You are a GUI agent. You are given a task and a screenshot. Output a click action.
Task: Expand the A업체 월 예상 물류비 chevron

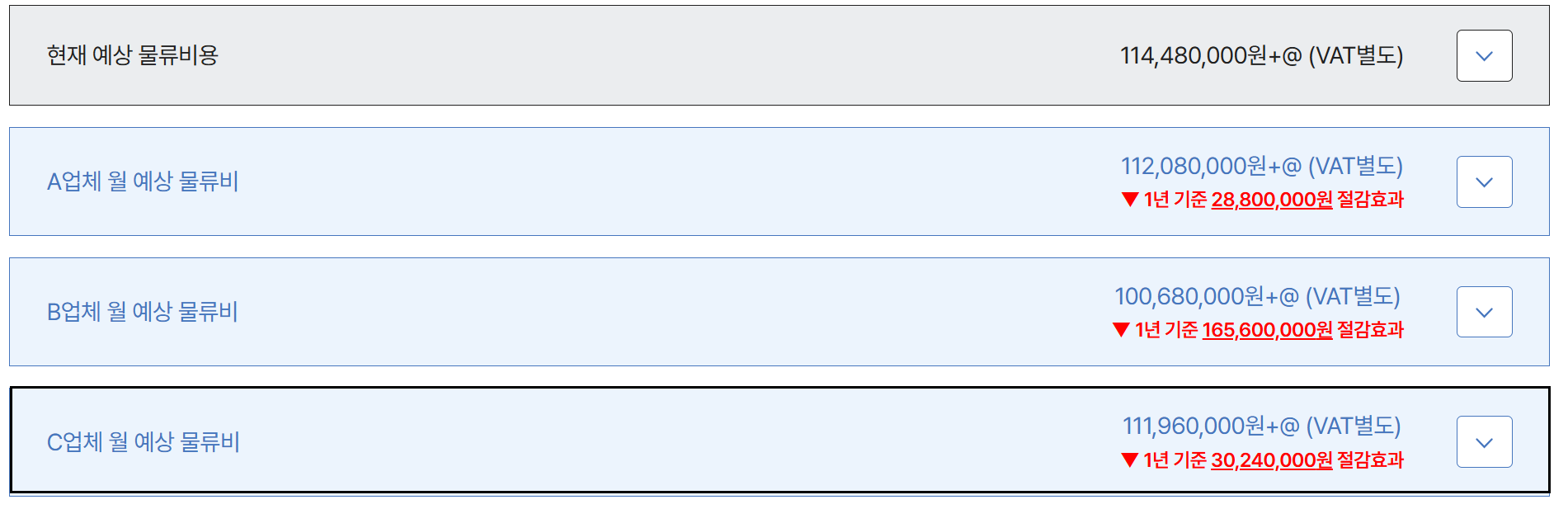pyautogui.click(x=1484, y=182)
